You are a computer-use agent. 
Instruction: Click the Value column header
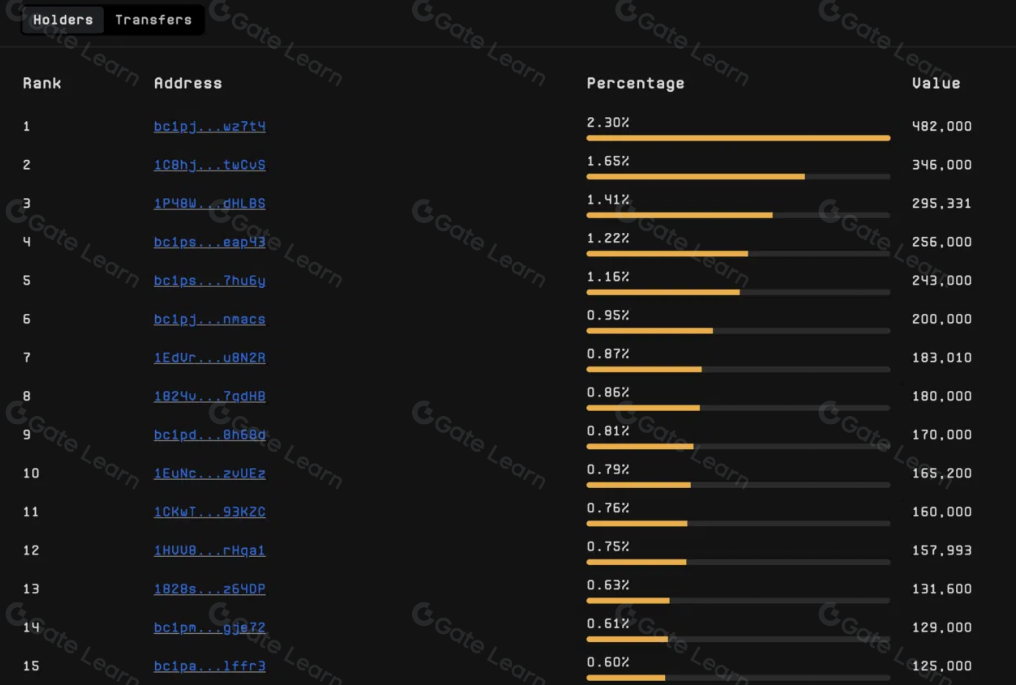click(x=936, y=84)
